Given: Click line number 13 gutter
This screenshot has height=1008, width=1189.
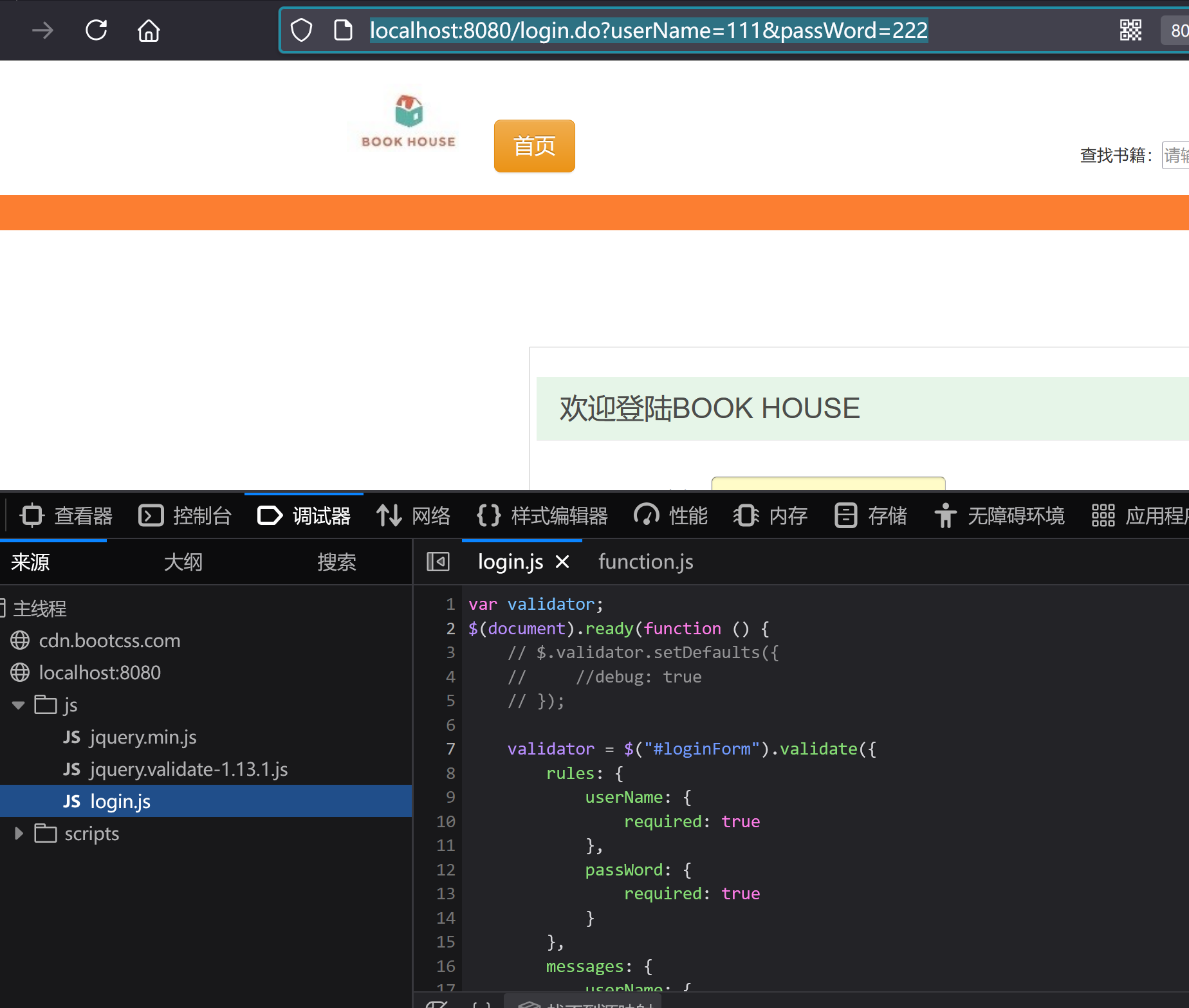Looking at the screenshot, I should tap(446, 893).
